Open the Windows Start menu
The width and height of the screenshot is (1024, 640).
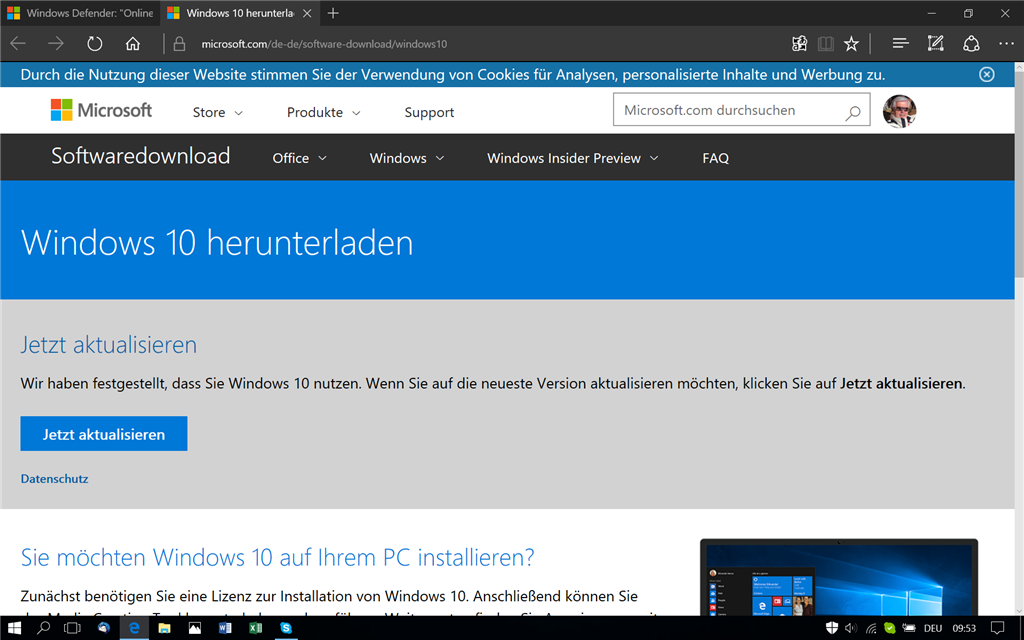pos(14,628)
